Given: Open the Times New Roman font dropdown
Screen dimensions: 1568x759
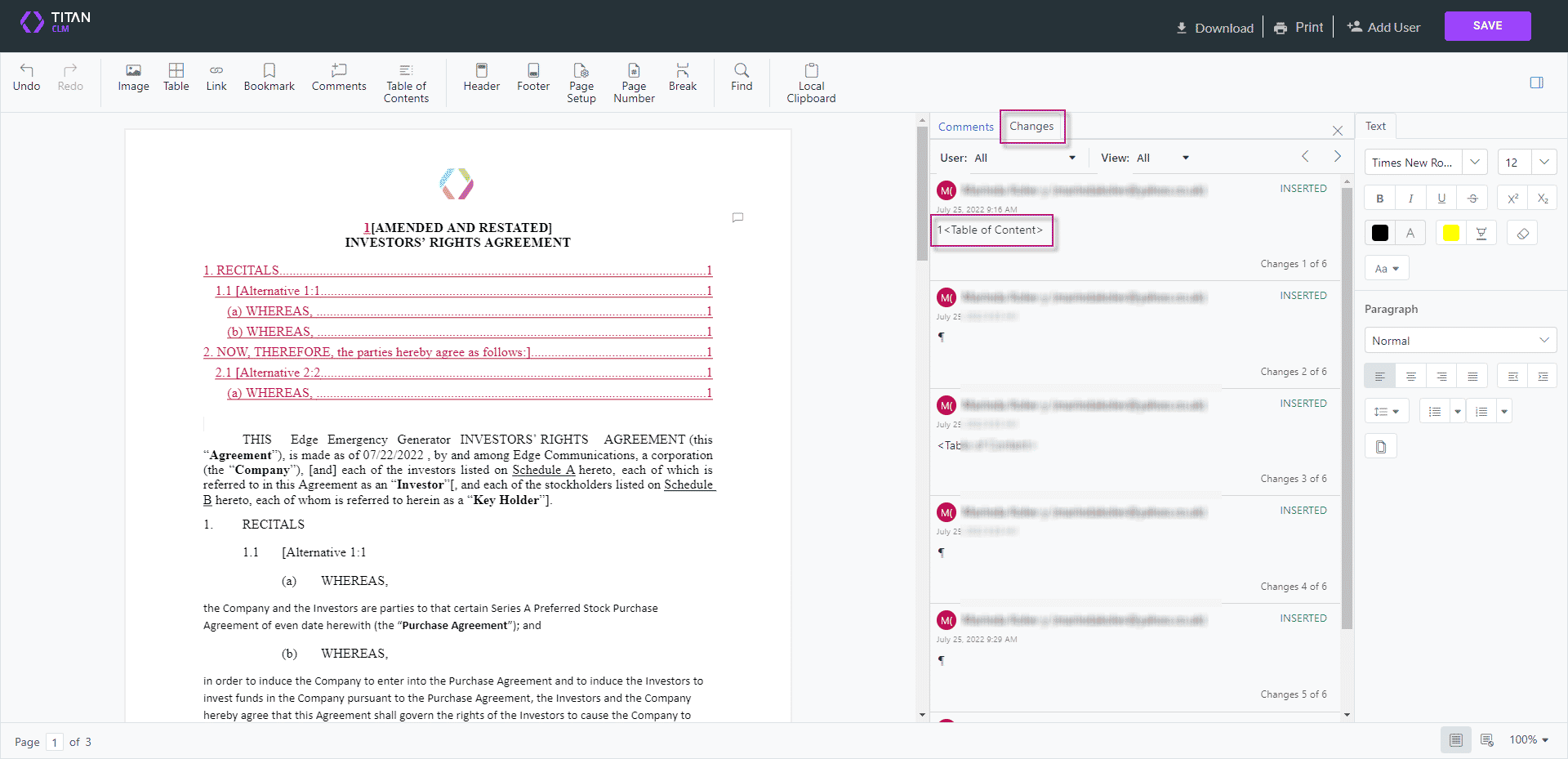Looking at the screenshot, I should (1475, 162).
